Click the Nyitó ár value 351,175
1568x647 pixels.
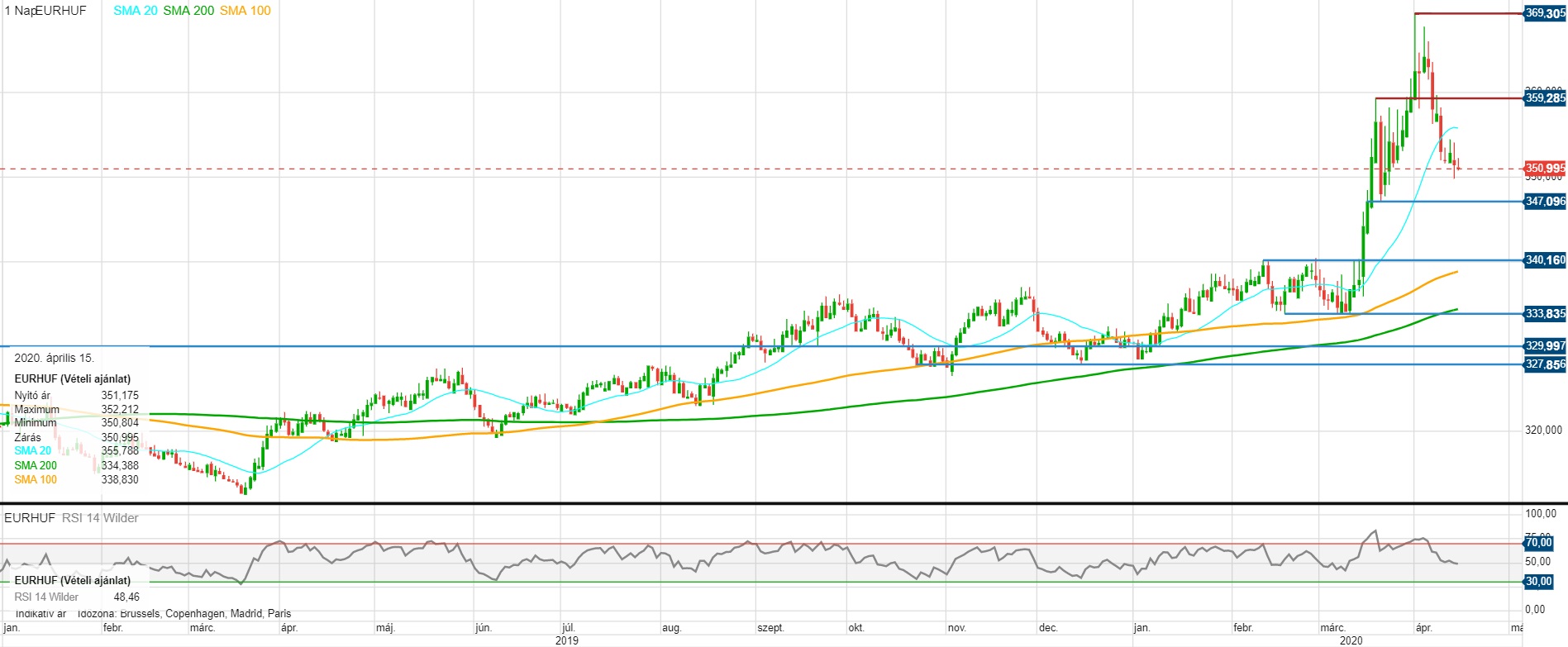click(120, 396)
